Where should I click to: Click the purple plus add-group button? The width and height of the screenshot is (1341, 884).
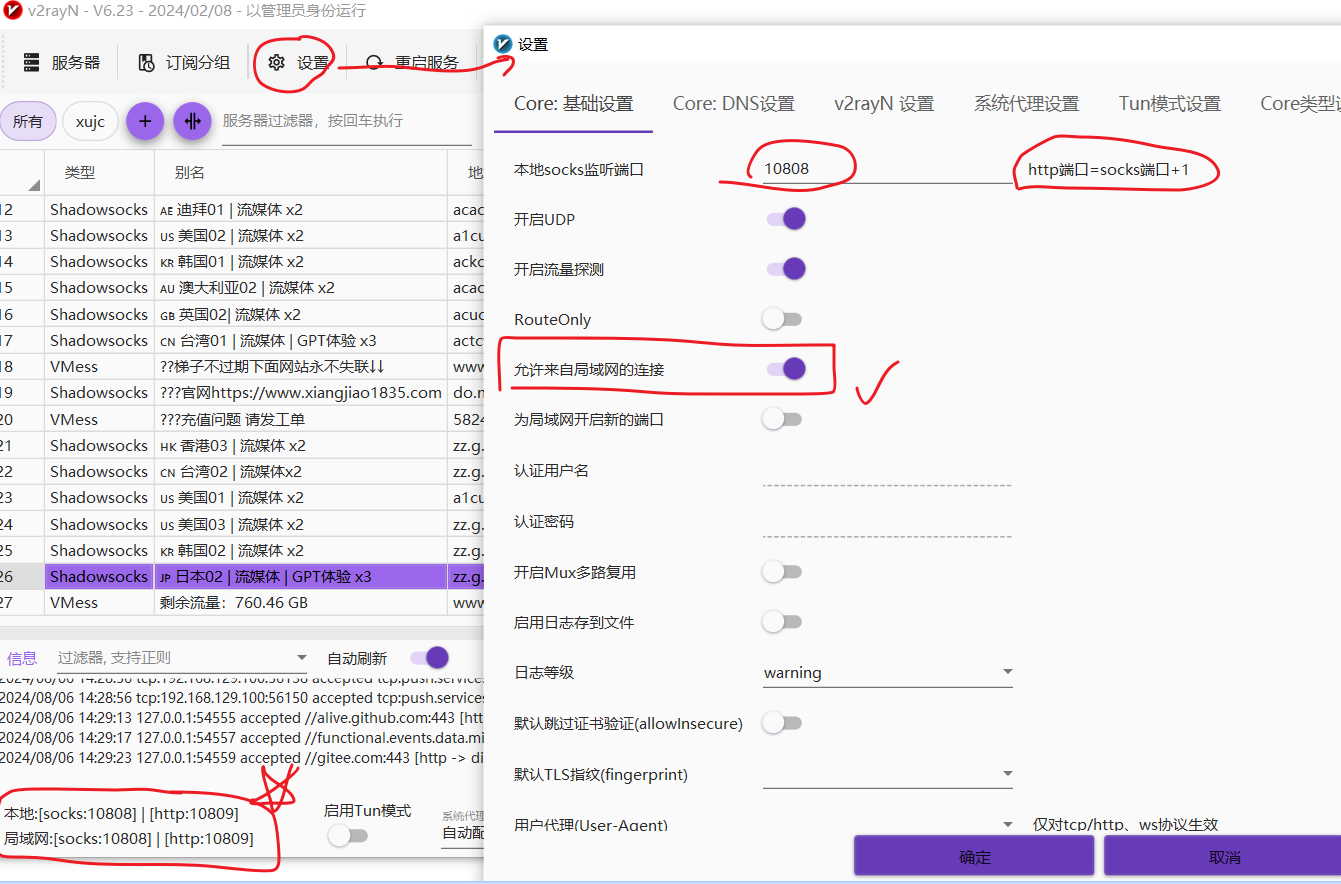(145, 121)
